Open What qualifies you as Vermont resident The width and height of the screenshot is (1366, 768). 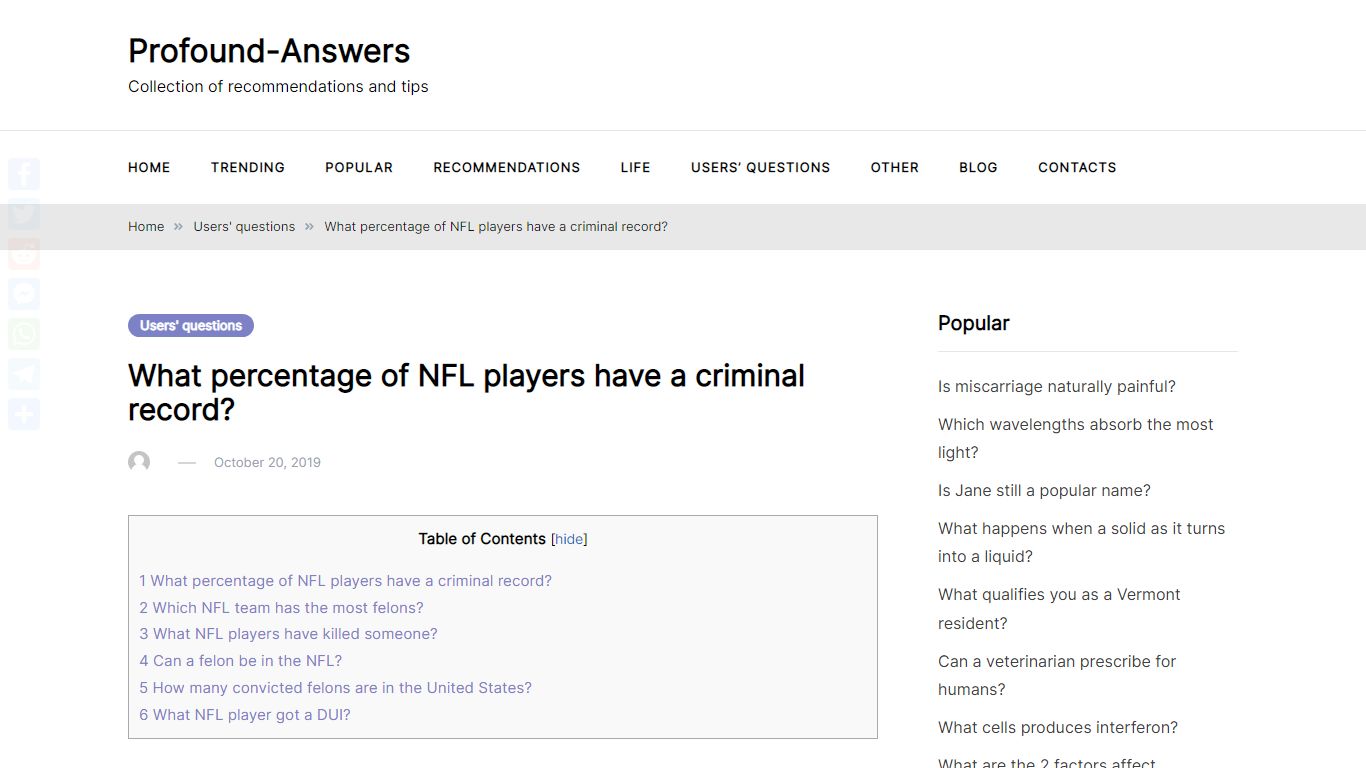(1059, 609)
